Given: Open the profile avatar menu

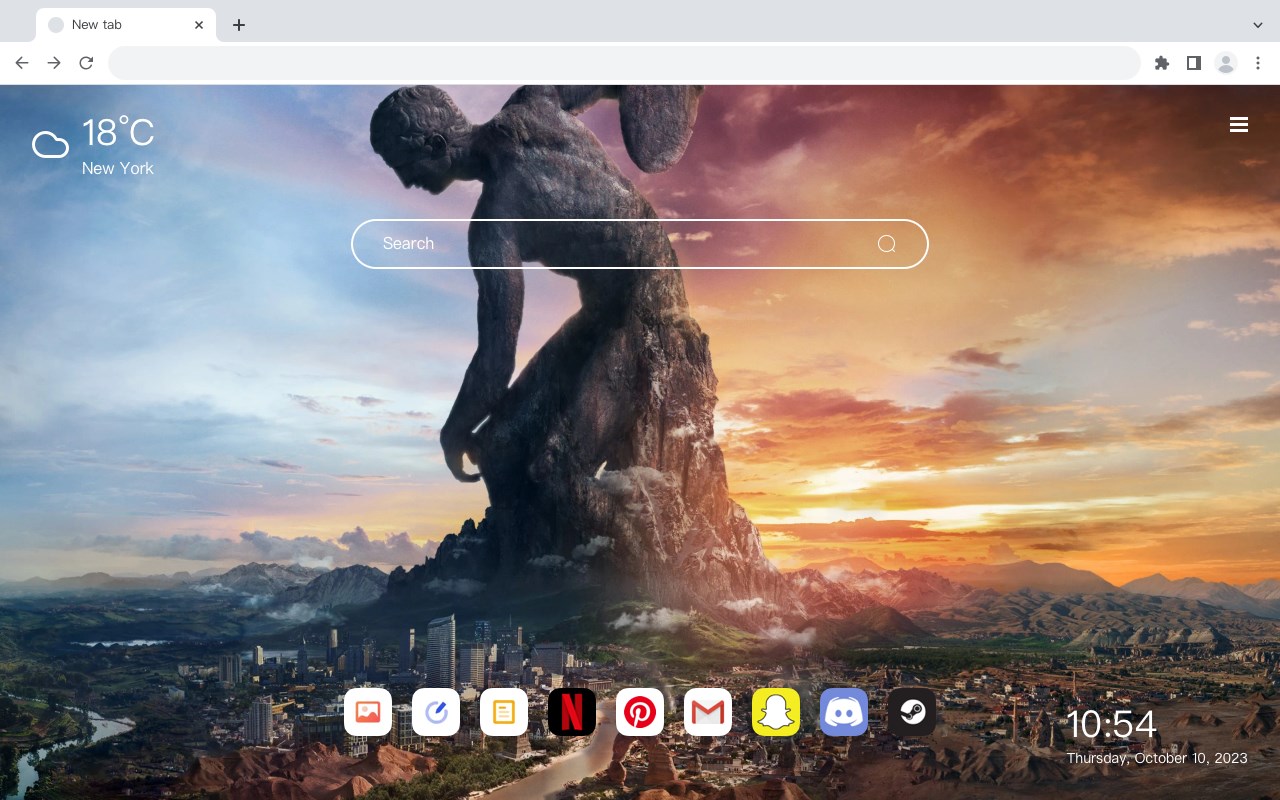Looking at the screenshot, I should pos(1226,63).
